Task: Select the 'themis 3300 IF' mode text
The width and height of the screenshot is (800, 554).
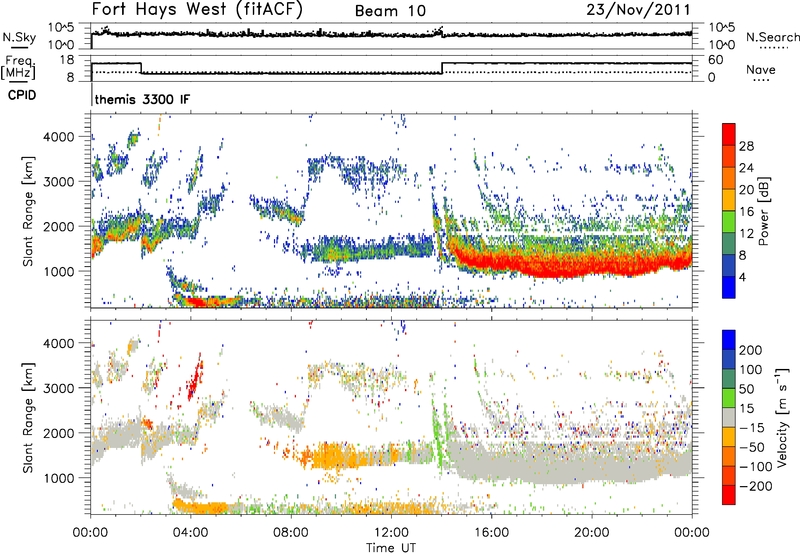Action: tap(142, 99)
